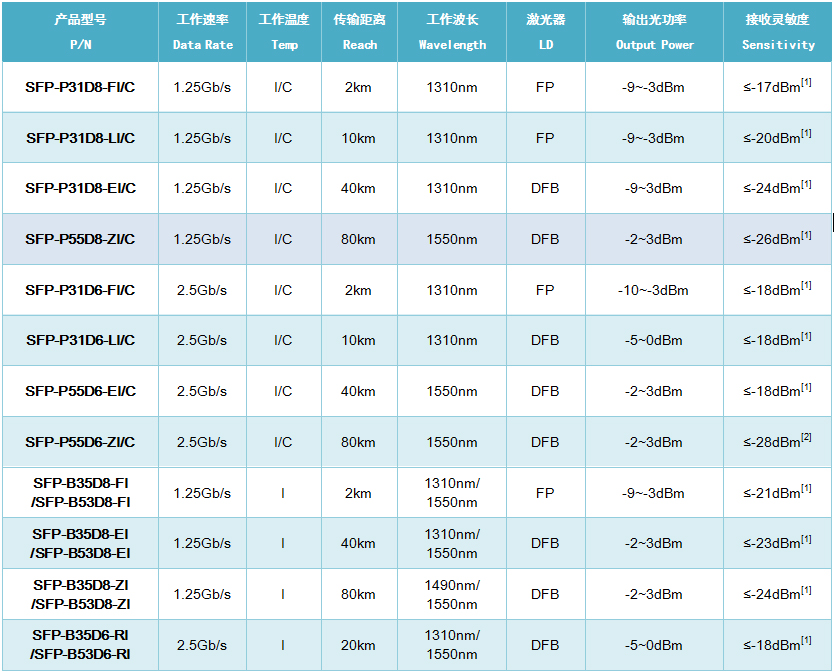Select product SFP-P31D8-FI/C

80,87
